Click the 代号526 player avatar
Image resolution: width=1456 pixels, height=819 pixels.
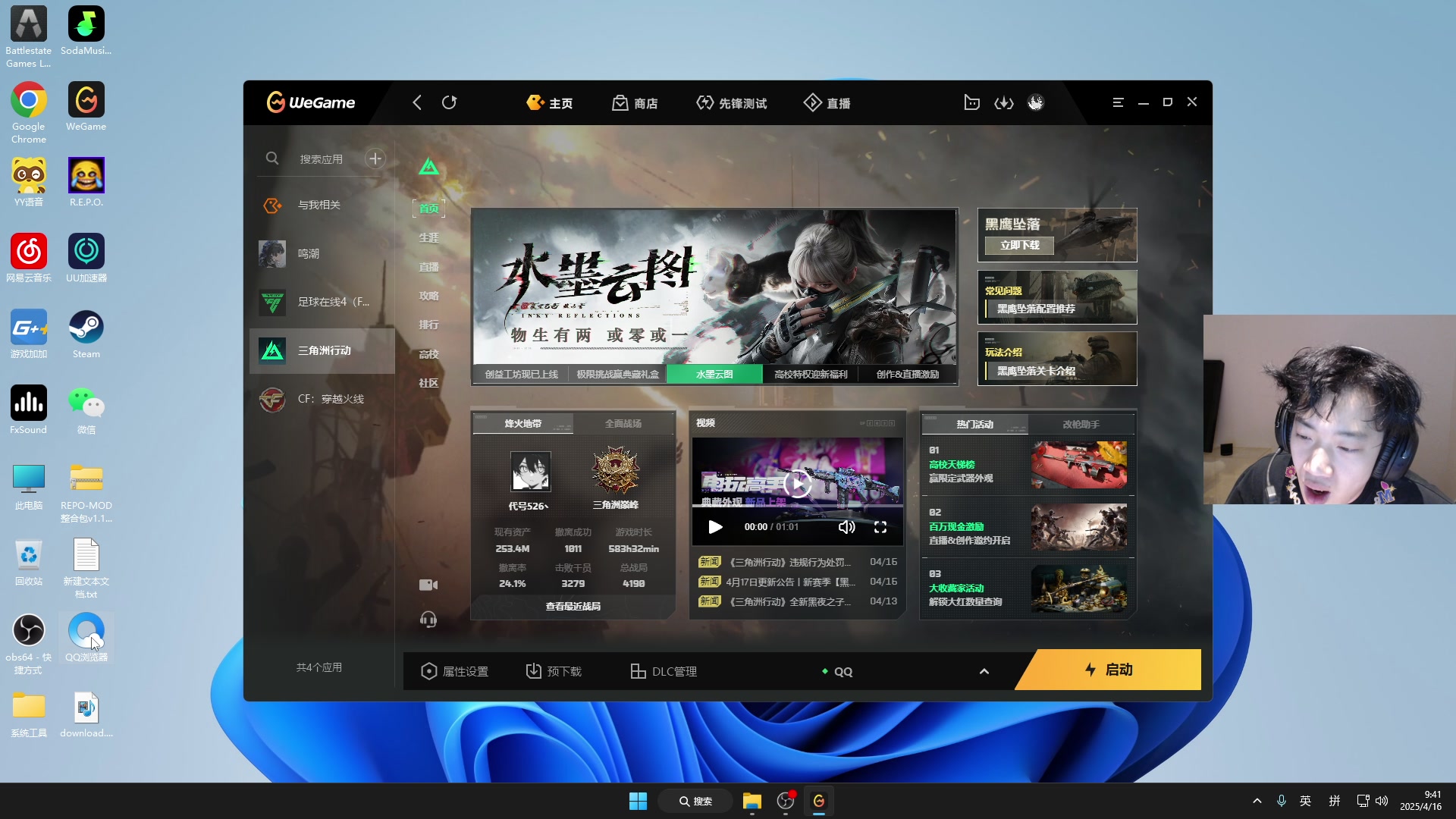pyautogui.click(x=530, y=472)
